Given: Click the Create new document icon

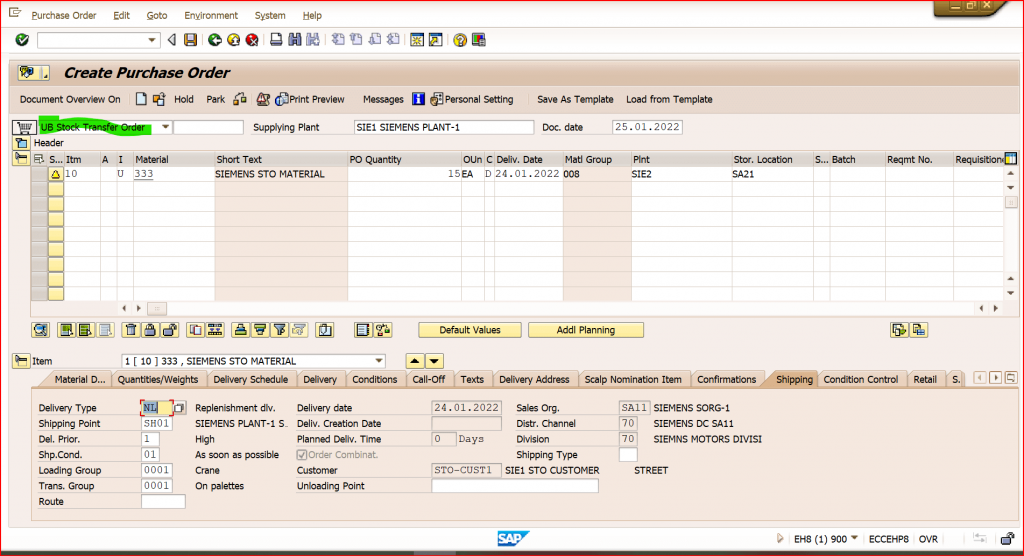Looking at the screenshot, I should click(141, 99).
